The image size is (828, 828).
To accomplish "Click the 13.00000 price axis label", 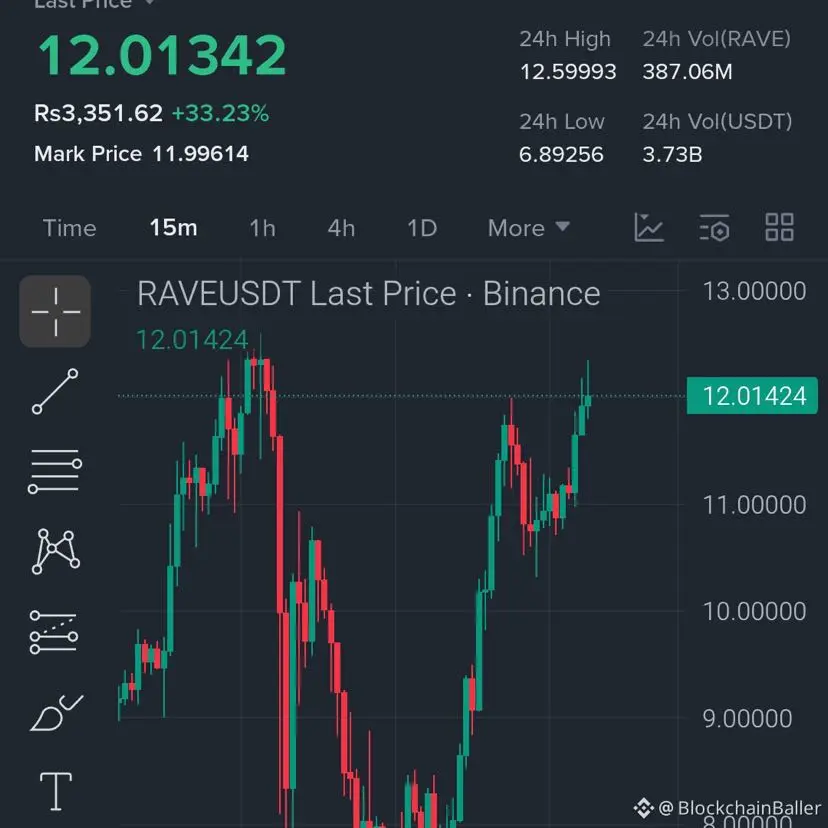I will (x=755, y=291).
